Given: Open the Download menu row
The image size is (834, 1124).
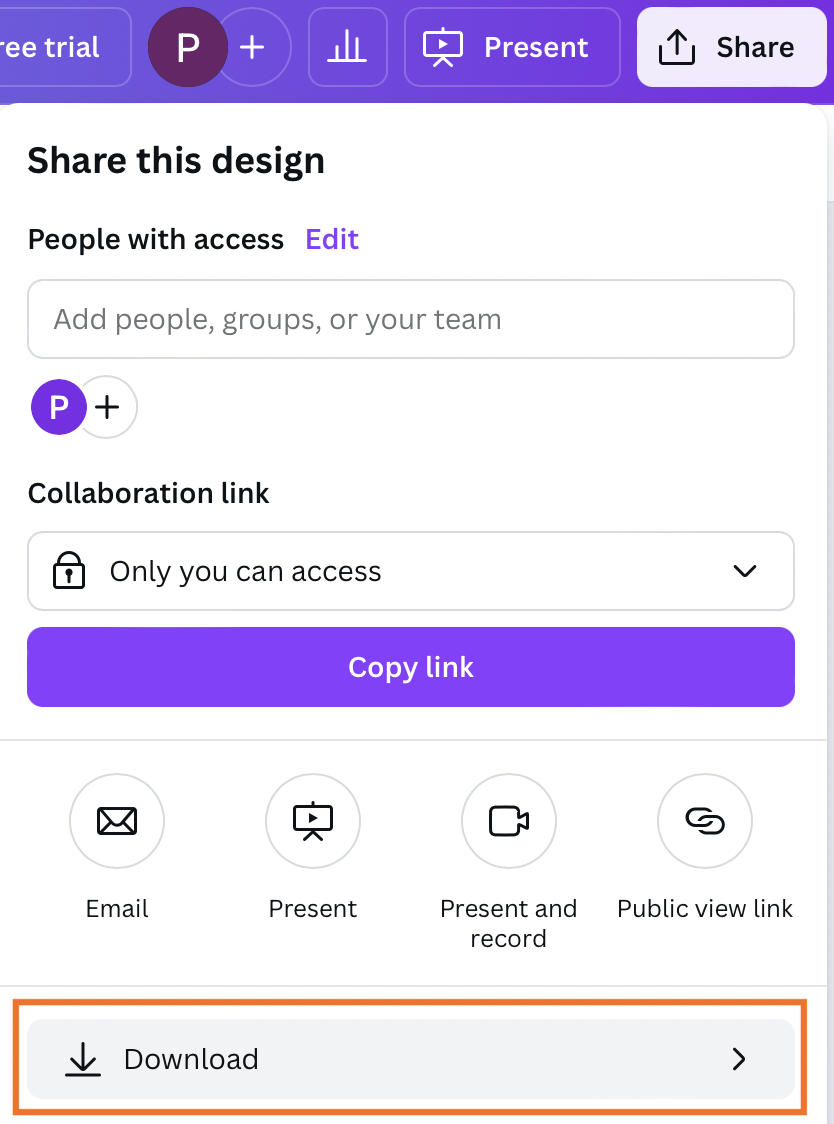Looking at the screenshot, I should 411,1059.
